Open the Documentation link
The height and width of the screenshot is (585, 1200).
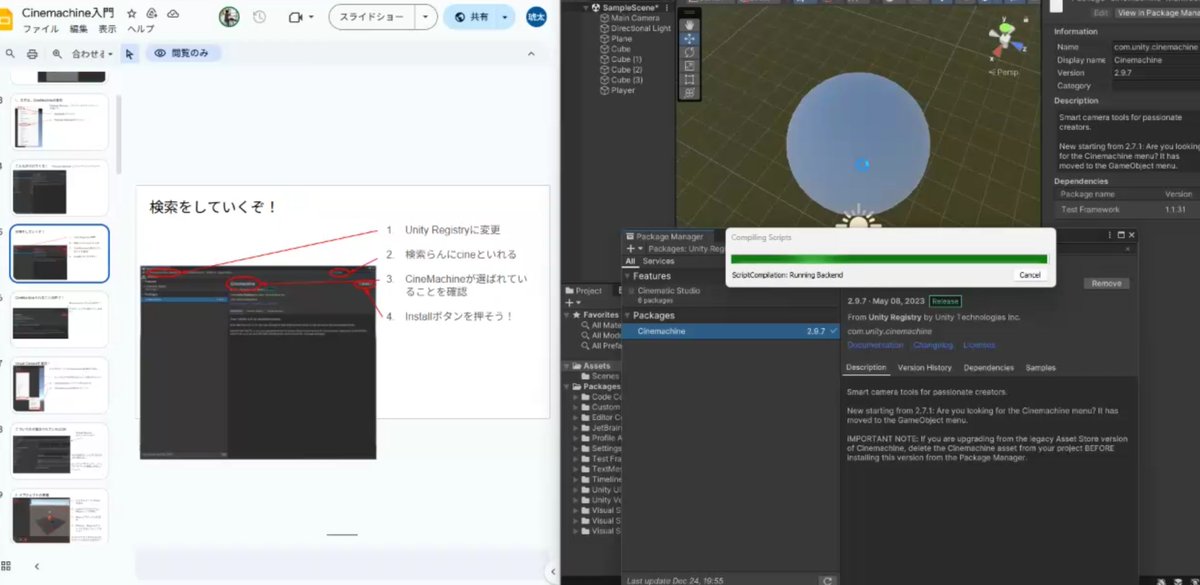875,345
